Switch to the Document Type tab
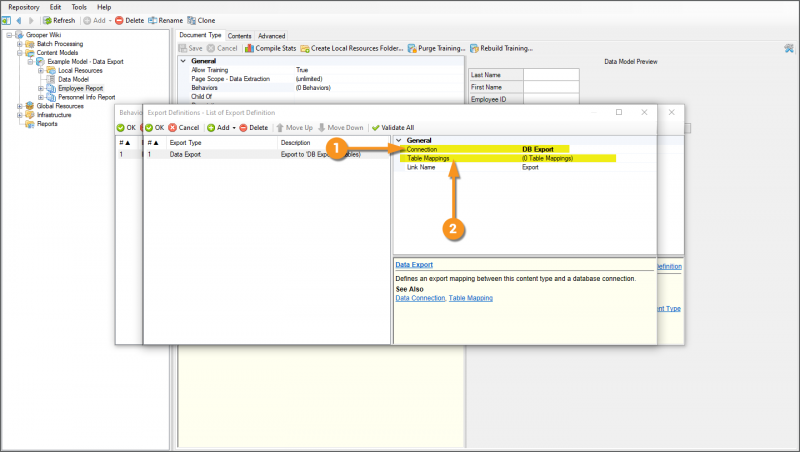 click(200, 35)
